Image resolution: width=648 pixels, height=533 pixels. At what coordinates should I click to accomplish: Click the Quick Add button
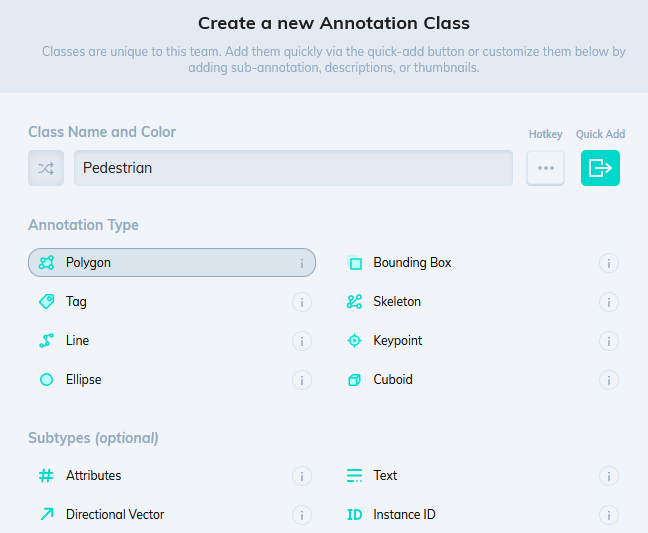600,168
